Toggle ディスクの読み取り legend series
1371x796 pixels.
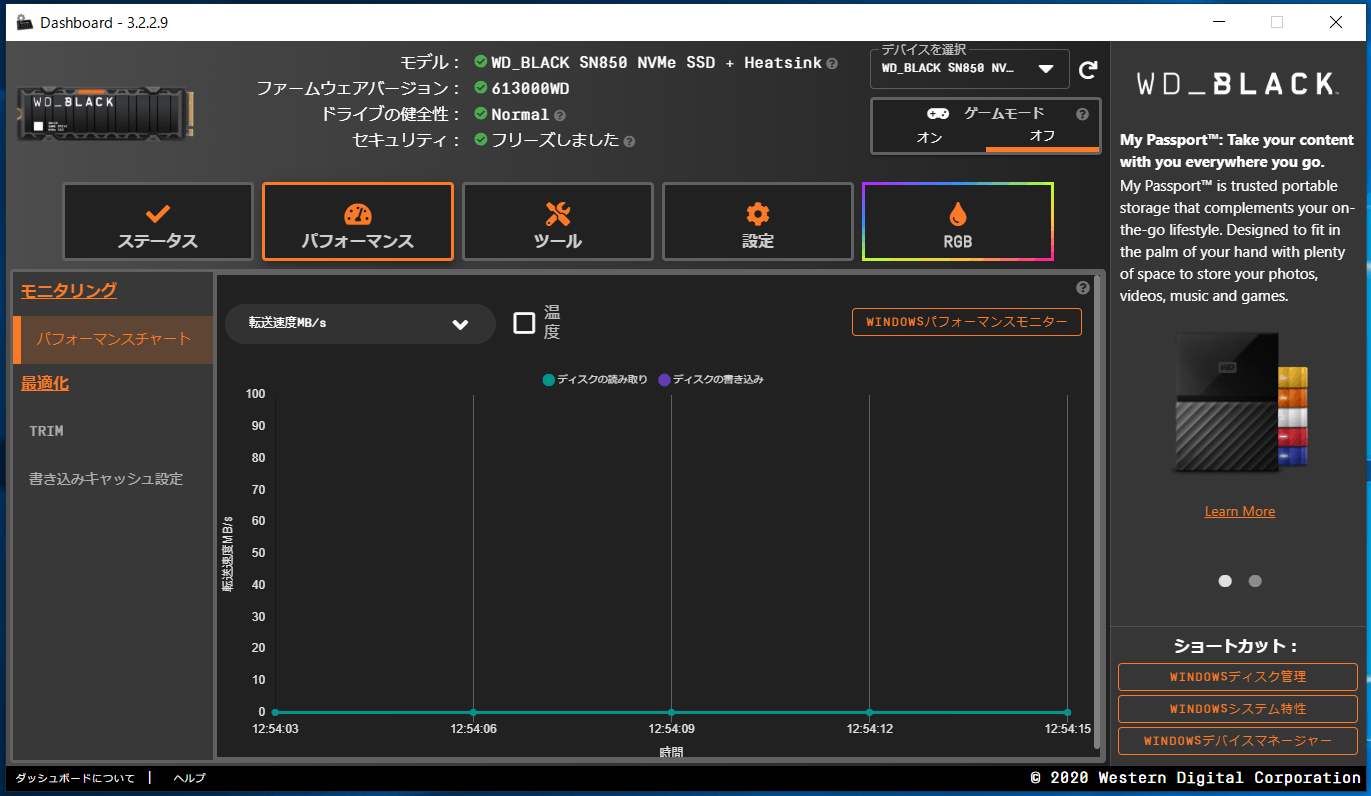(x=595, y=379)
